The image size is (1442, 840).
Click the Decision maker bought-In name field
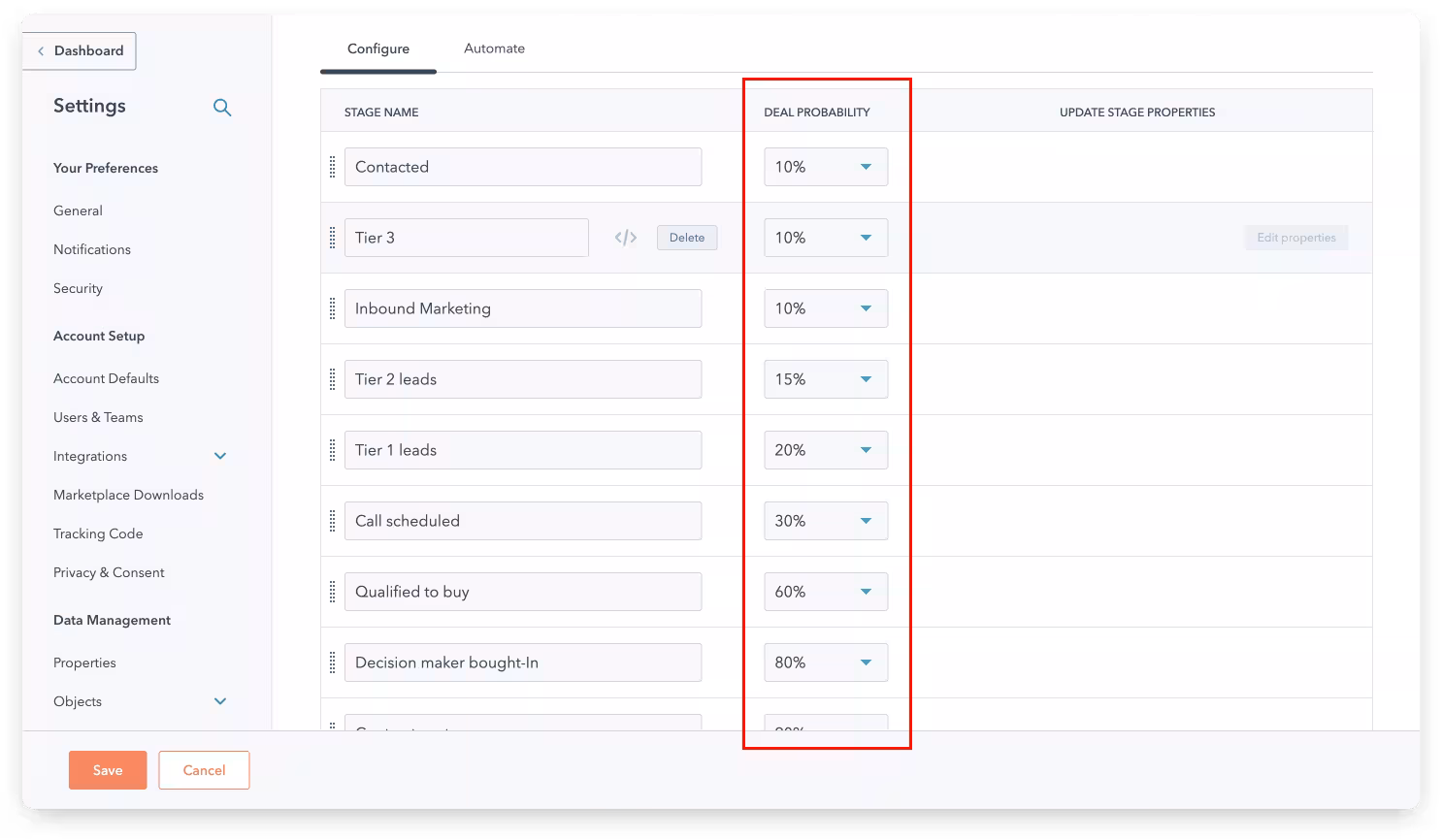click(523, 662)
